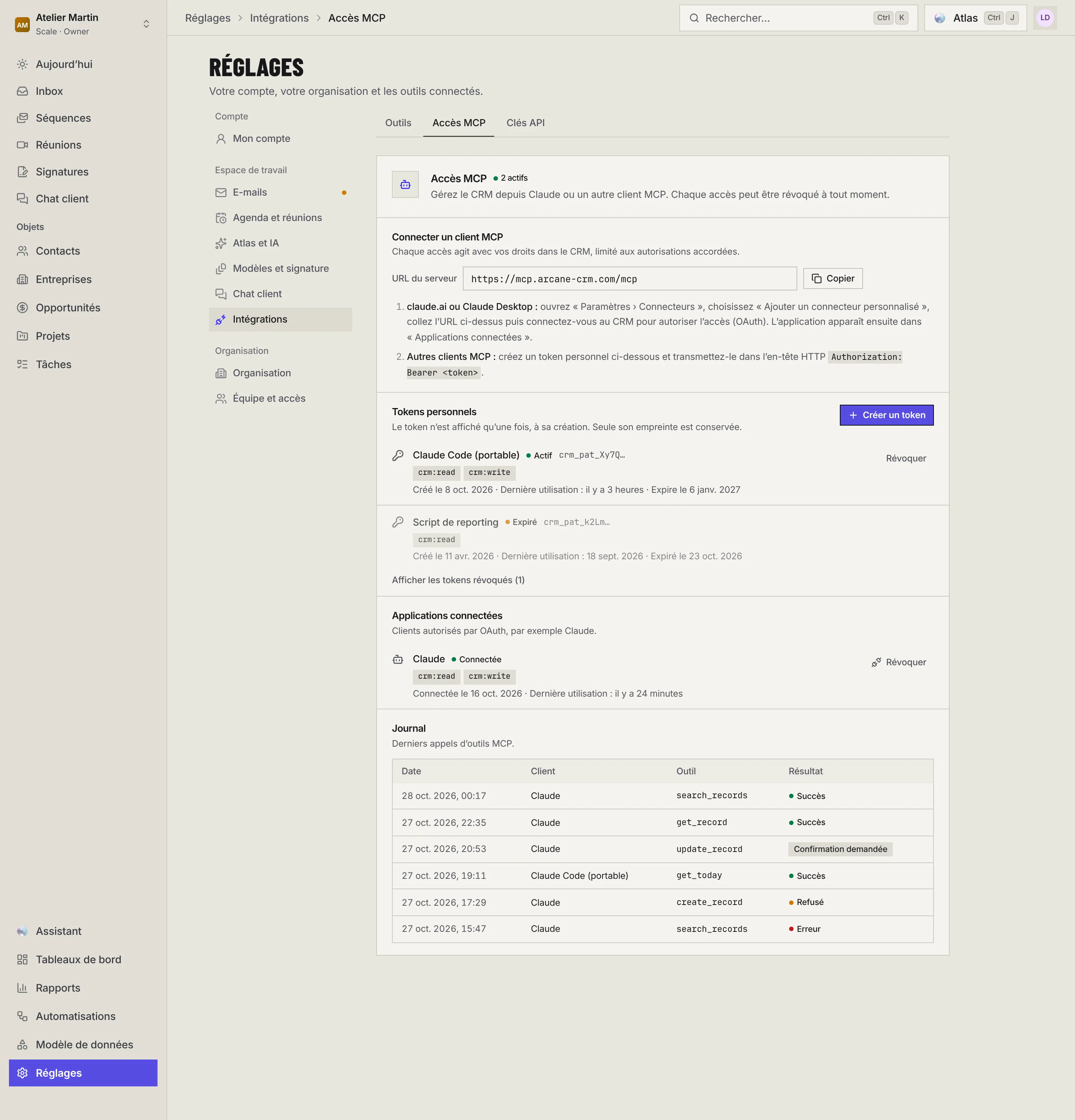Click the server URL field
The image size is (1075, 1120).
tap(630, 278)
